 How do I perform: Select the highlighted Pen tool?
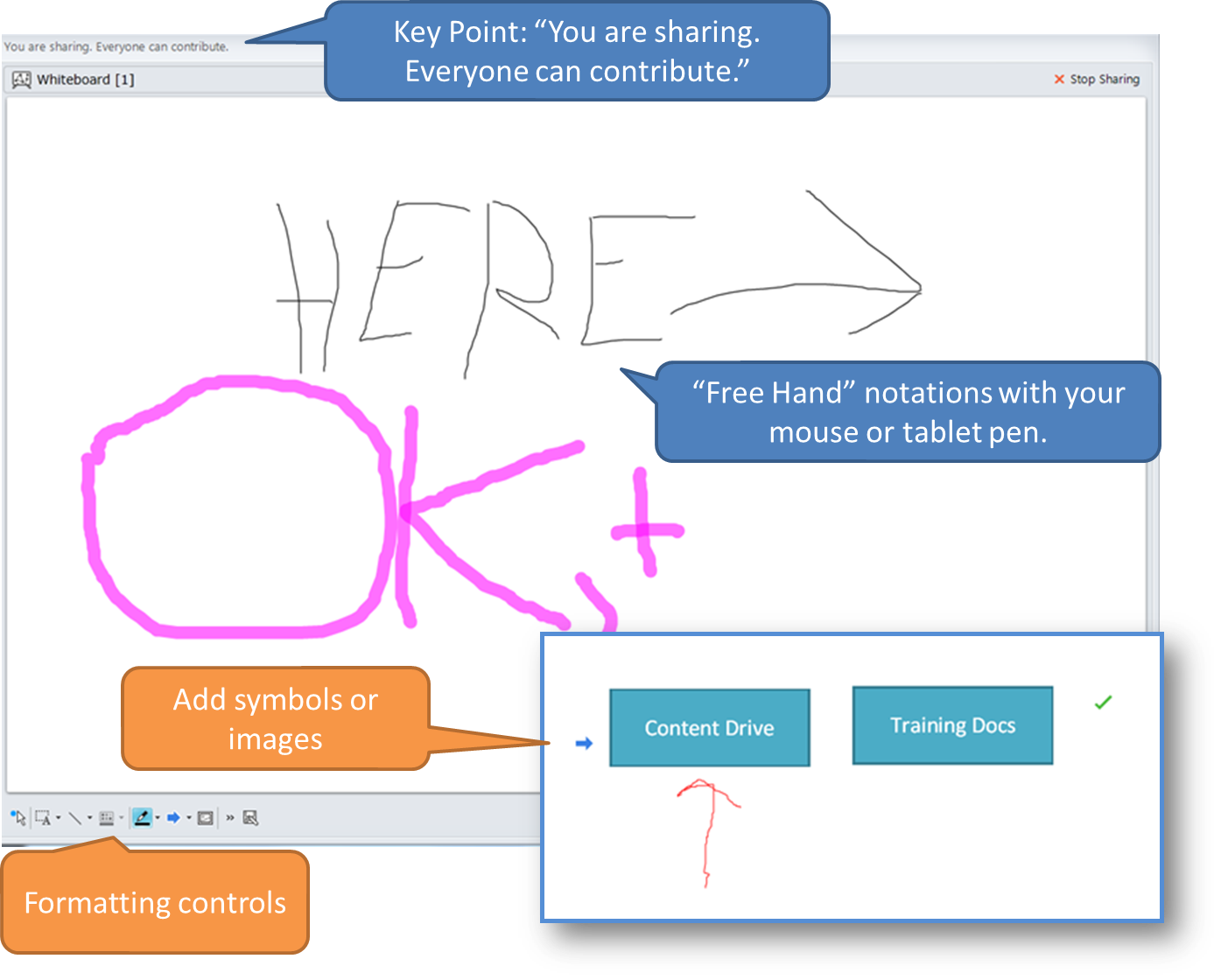[142, 817]
